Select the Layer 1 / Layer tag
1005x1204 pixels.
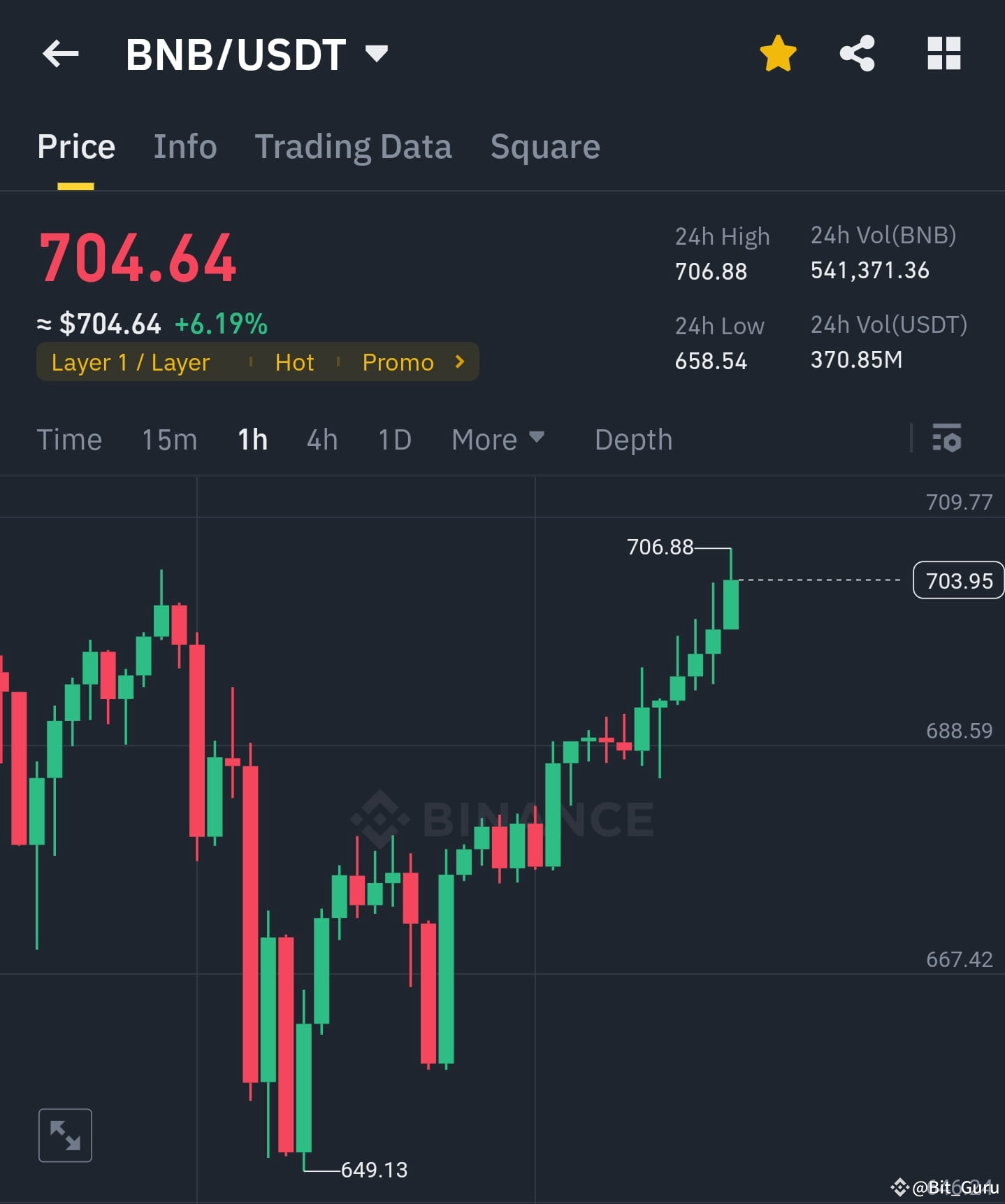click(130, 362)
